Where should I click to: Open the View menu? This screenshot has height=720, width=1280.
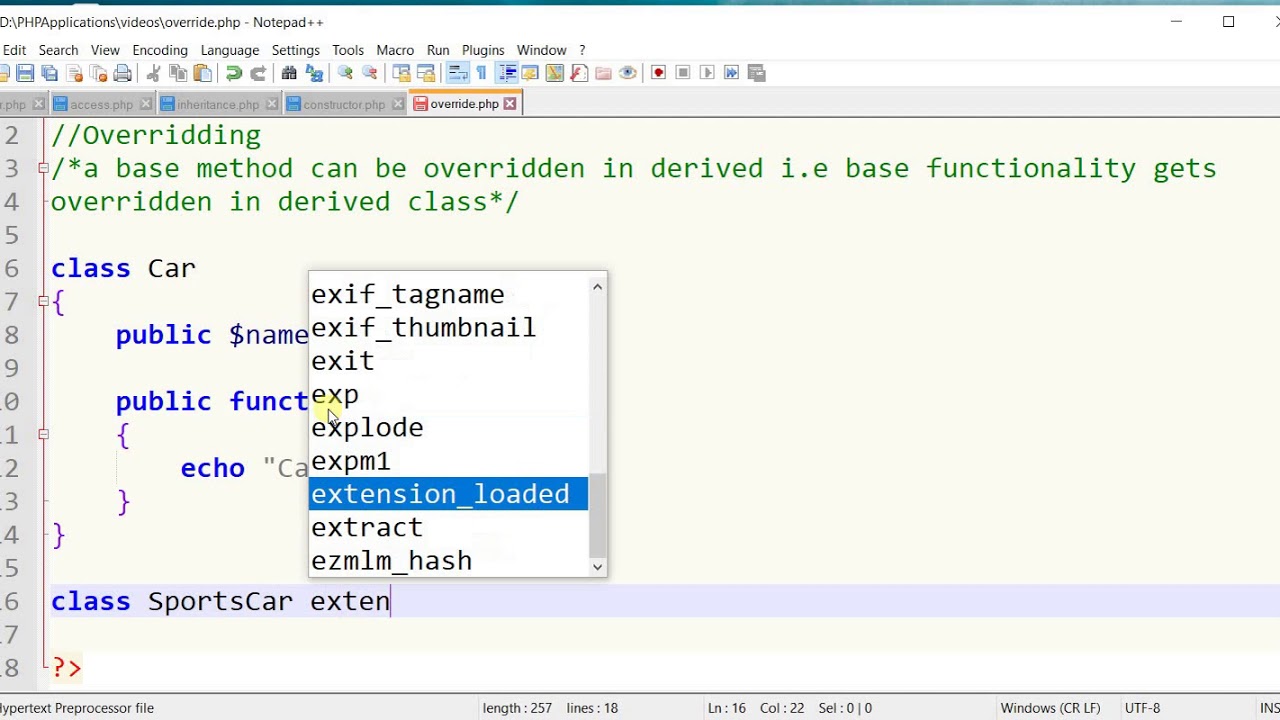tap(105, 50)
